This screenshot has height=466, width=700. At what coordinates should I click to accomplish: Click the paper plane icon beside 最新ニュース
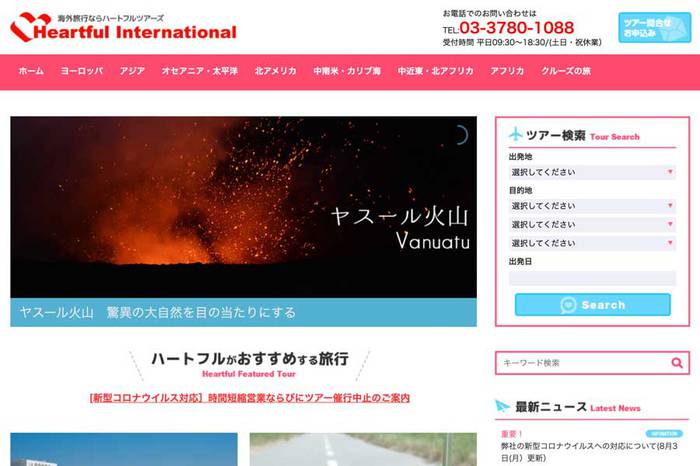(x=502, y=406)
